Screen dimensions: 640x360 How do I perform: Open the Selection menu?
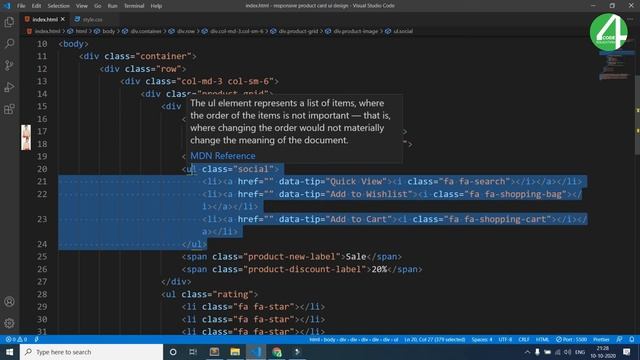tap(58, 6)
